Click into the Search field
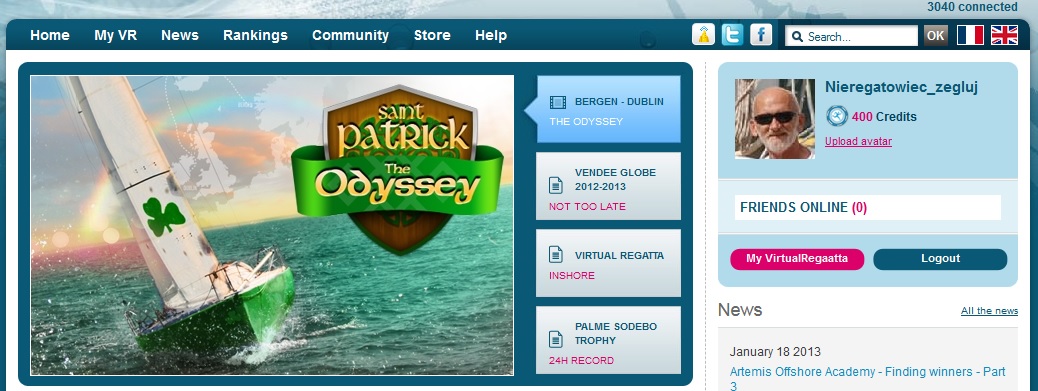 851,36
